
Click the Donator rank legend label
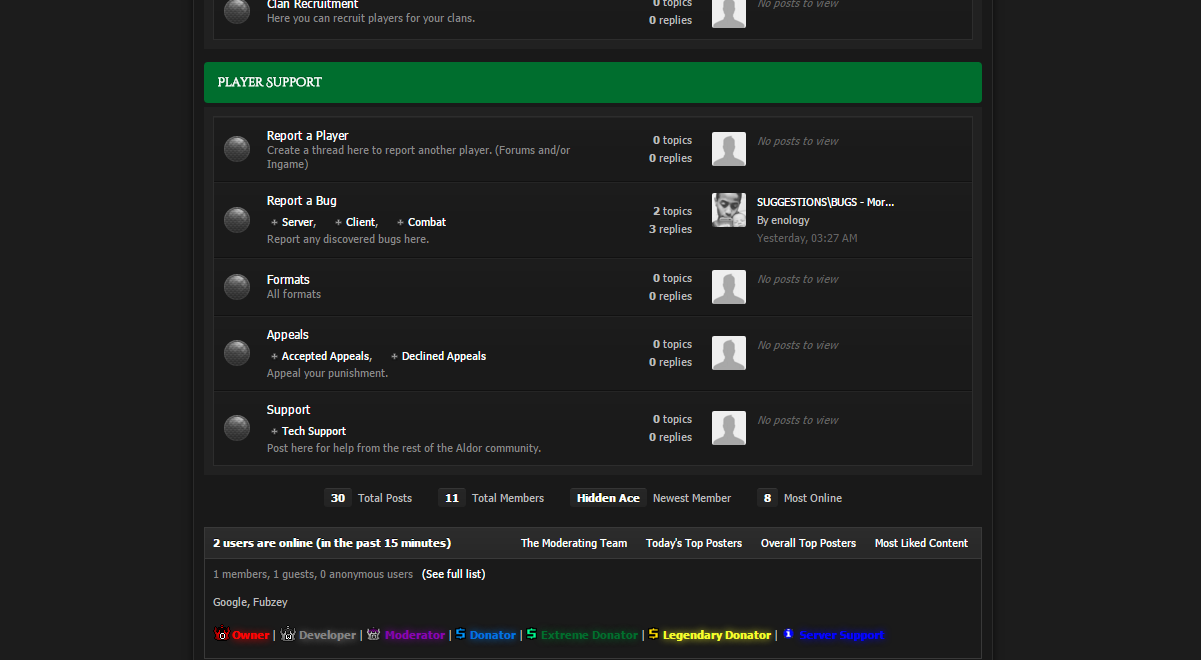tap(493, 635)
